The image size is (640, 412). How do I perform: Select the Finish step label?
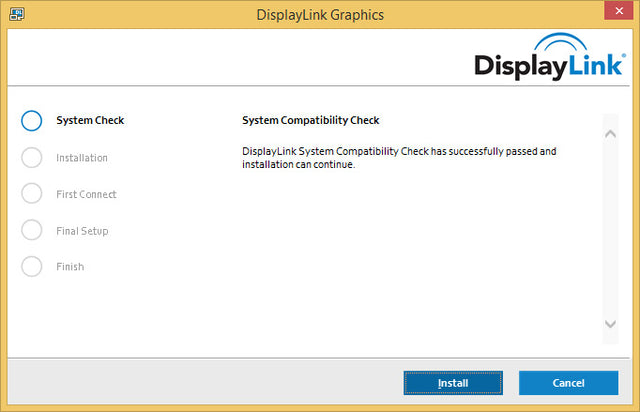[x=70, y=267]
